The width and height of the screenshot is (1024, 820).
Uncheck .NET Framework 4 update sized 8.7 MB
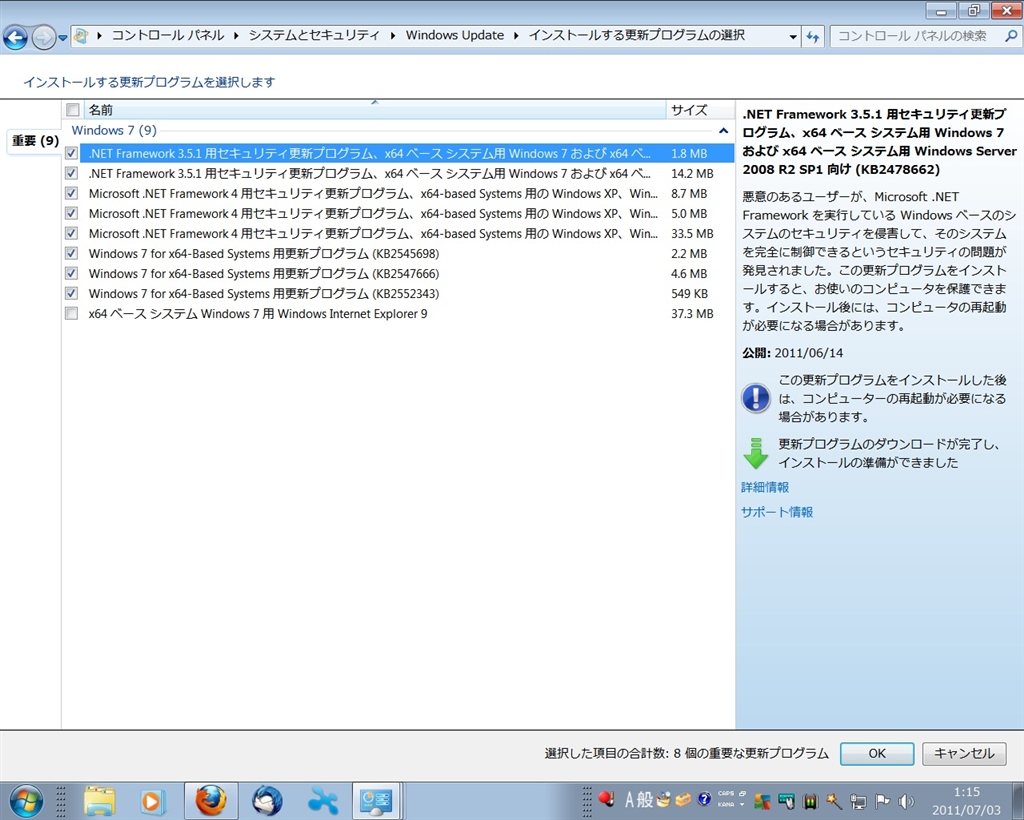[x=72, y=194]
